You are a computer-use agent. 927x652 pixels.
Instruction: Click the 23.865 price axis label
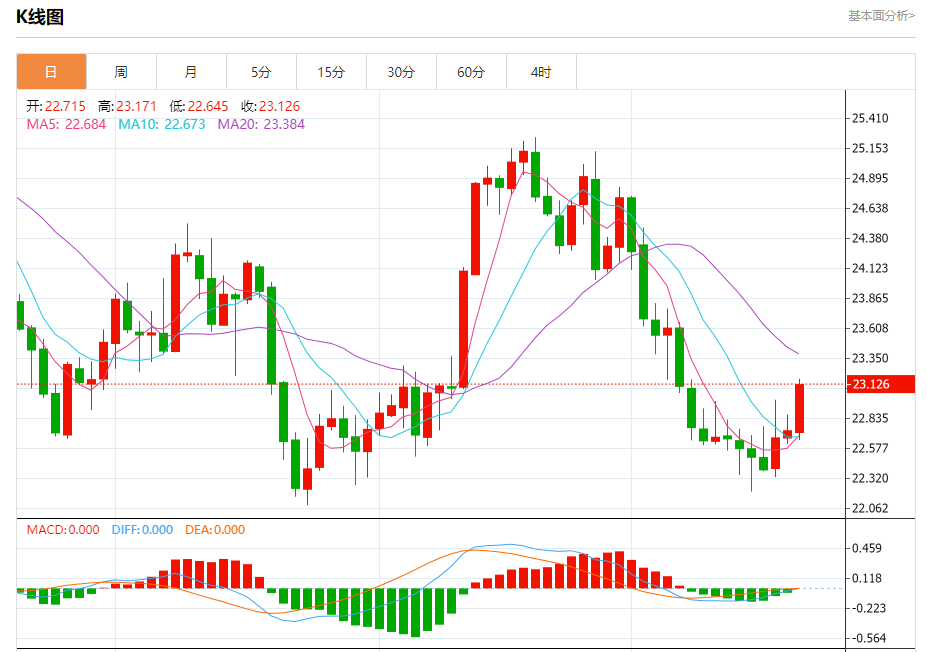870,298
